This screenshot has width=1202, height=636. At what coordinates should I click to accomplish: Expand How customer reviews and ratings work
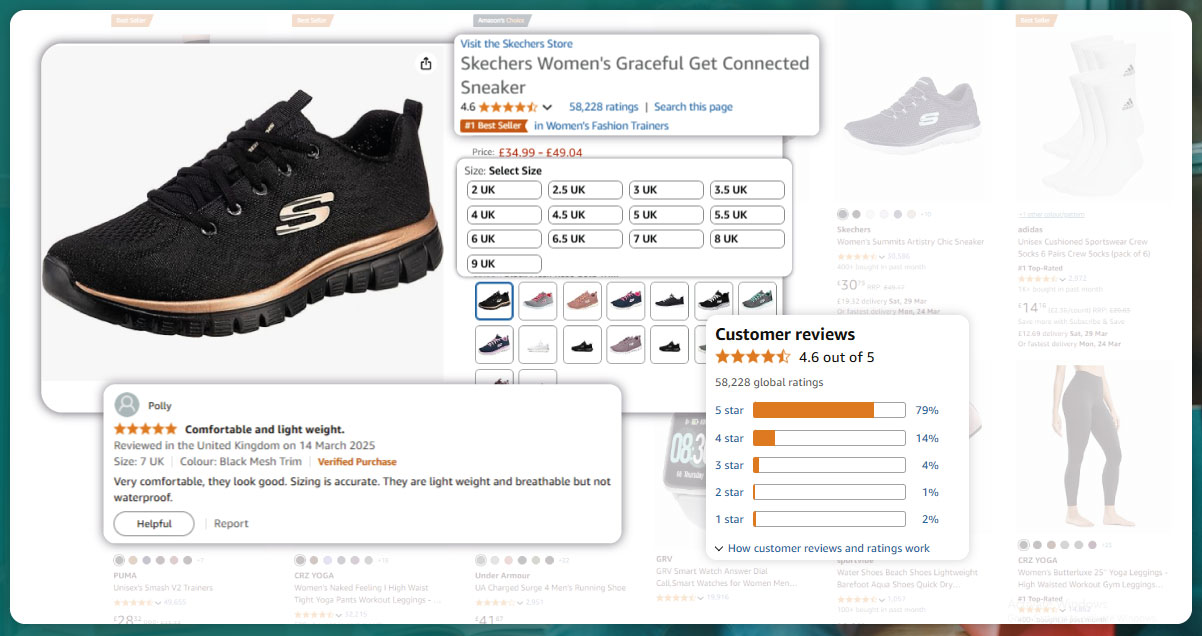tap(822, 548)
